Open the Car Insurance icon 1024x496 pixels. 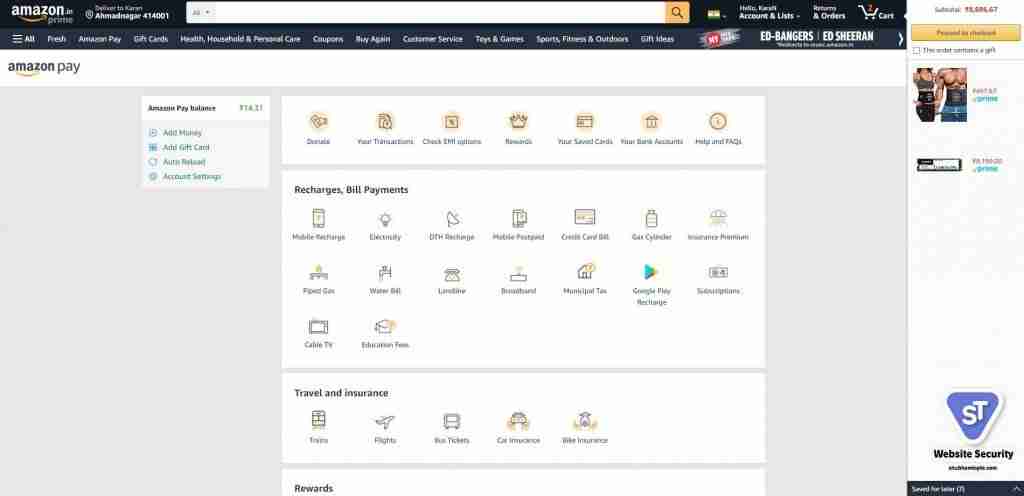[x=519, y=422]
